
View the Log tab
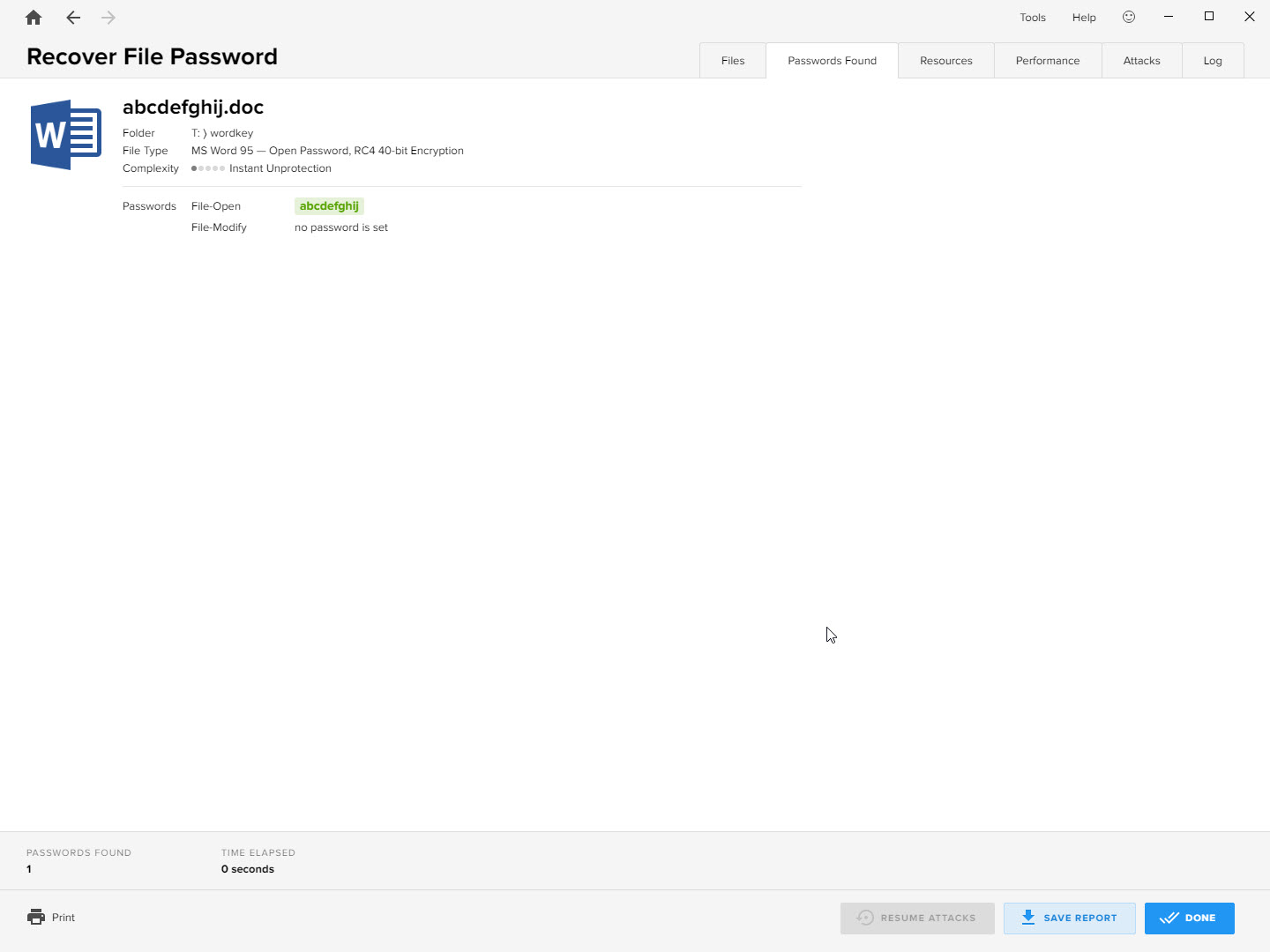click(1213, 61)
